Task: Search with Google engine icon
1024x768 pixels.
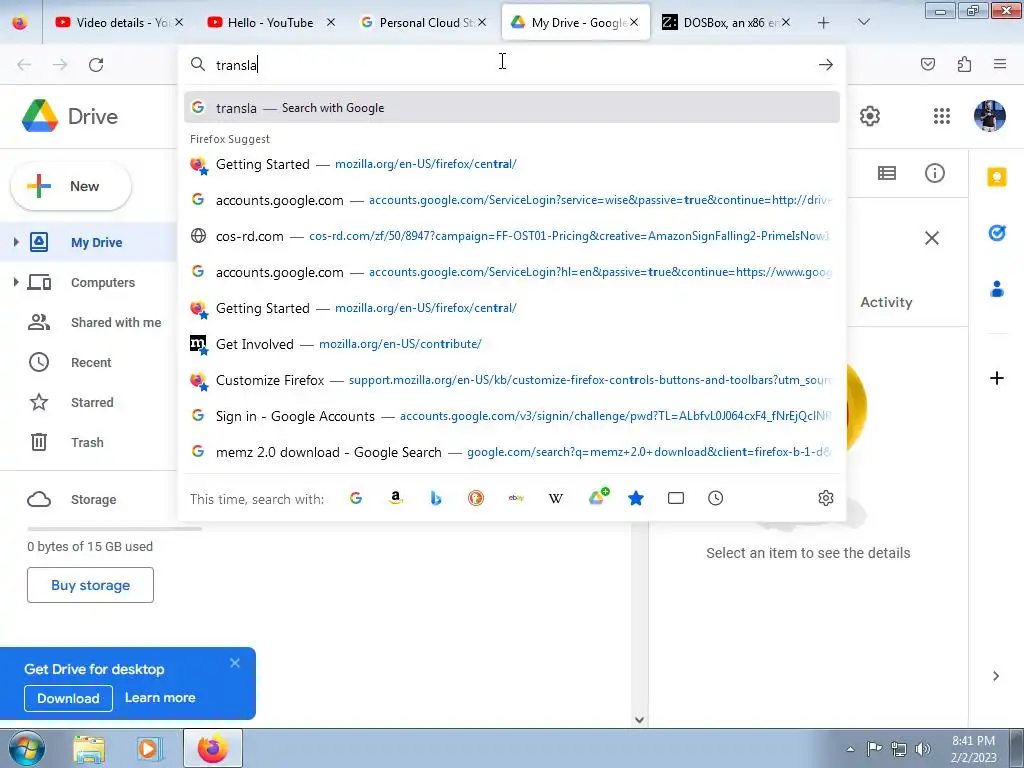Action: 356,498
